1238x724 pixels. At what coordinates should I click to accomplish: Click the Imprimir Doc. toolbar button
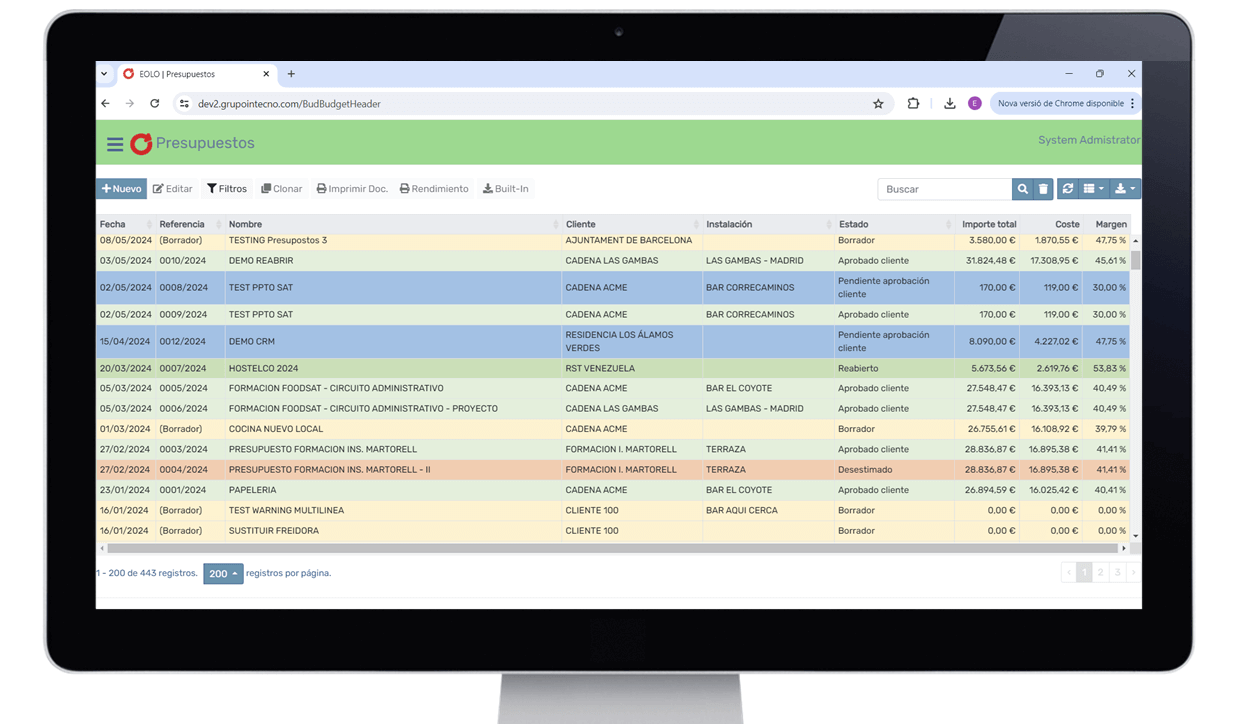(x=352, y=189)
